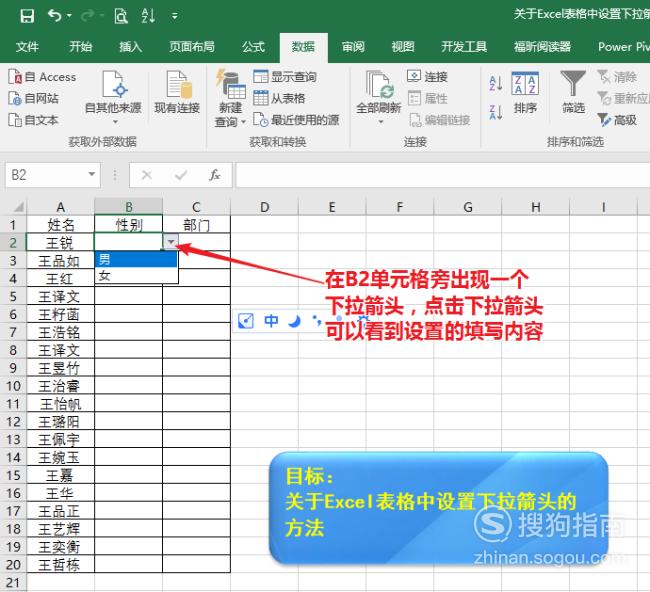
Task: Click 清除 filter
Action: pyautogui.click(x=617, y=77)
